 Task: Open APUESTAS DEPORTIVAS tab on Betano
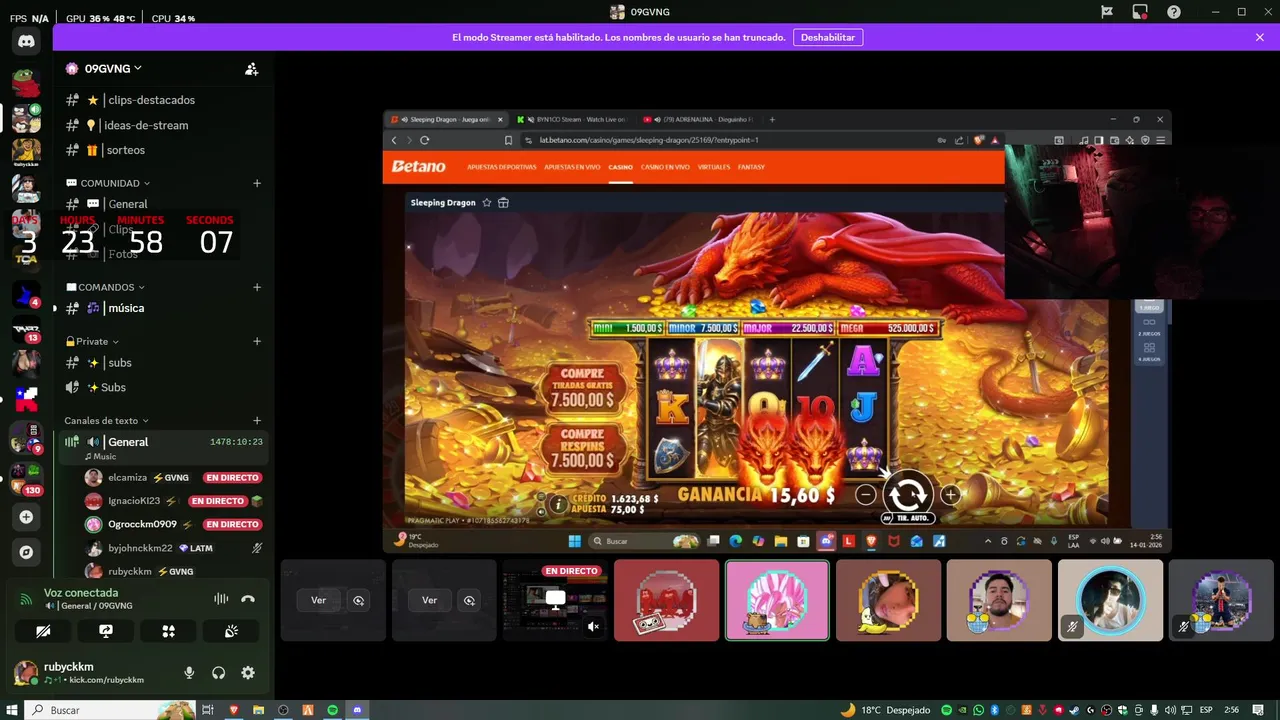tap(502, 167)
